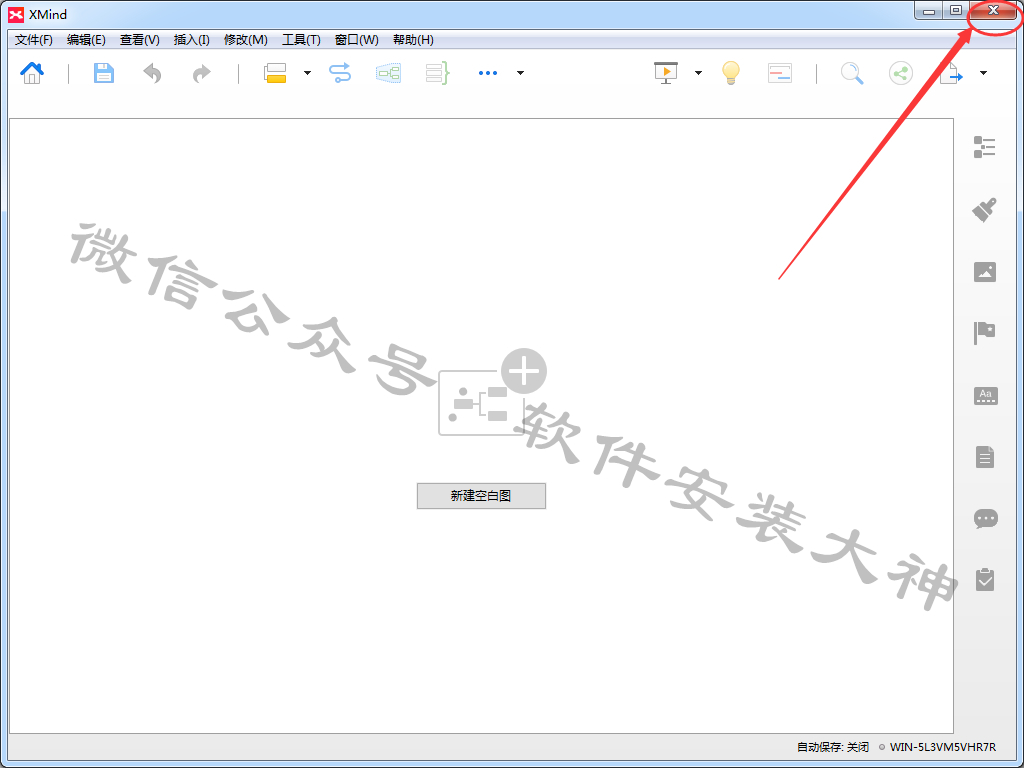Open the 查看(V) menu

click(x=140, y=40)
